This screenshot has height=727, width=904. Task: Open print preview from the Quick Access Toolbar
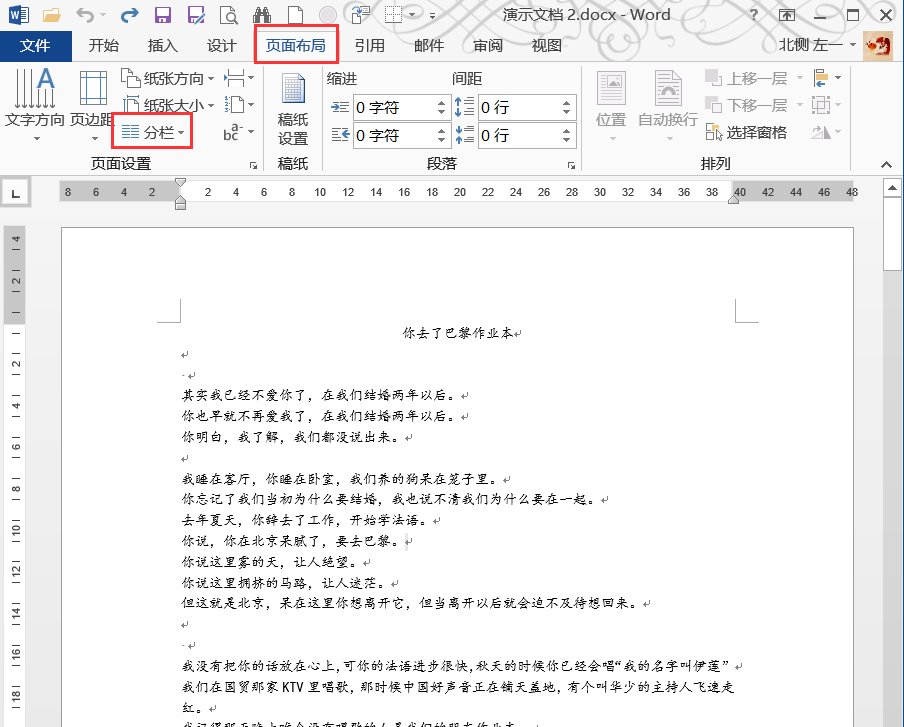pyautogui.click(x=229, y=14)
